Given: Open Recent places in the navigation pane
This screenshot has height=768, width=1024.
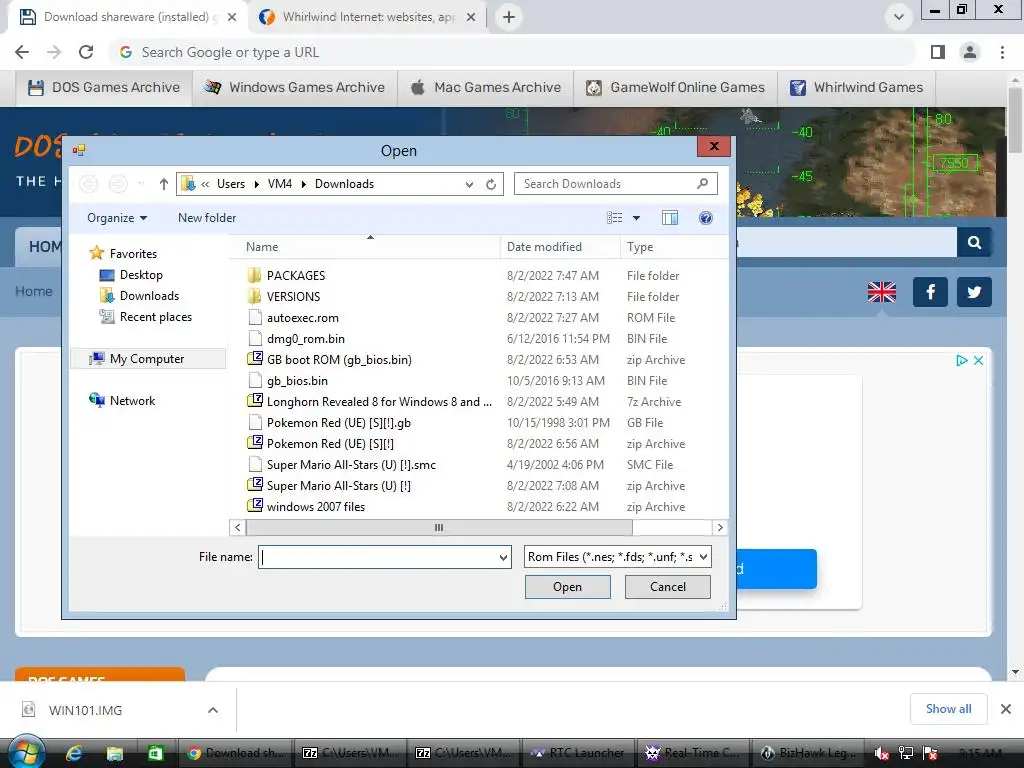Looking at the screenshot, I should (x=155, y=317).
